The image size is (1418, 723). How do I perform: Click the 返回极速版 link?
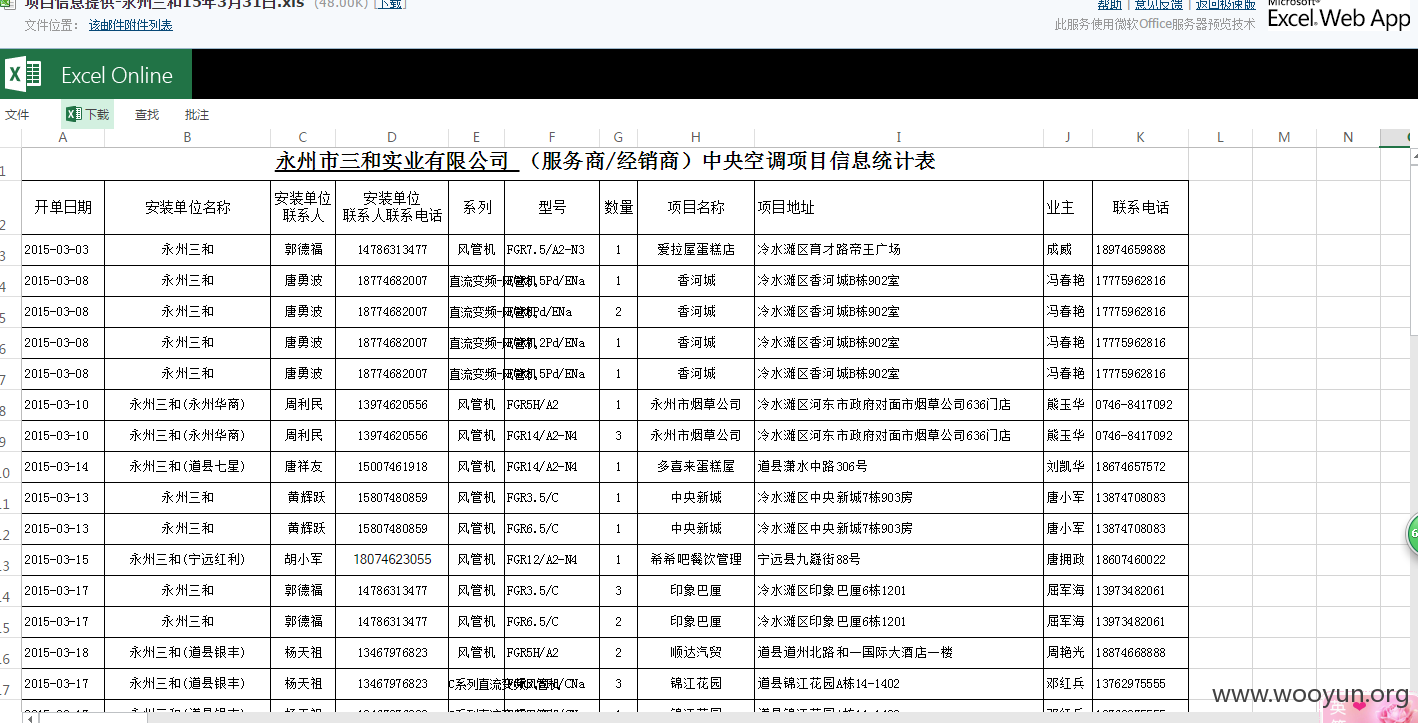[1226, 5]
